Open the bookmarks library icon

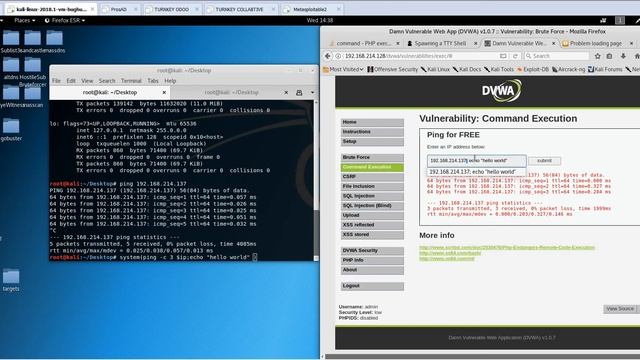[609, 56]
